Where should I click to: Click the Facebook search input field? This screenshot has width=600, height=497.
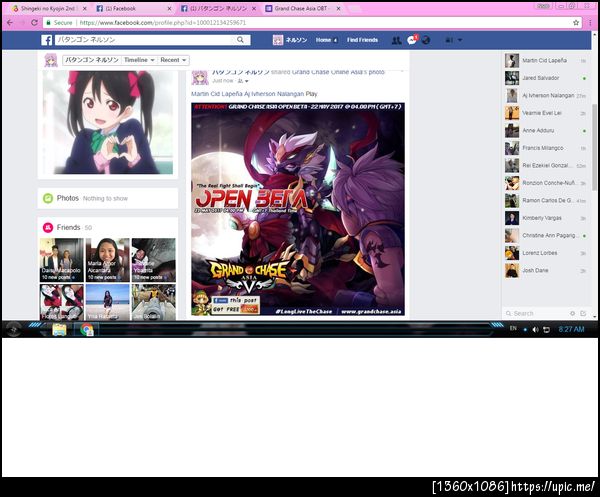pos(145,40)
